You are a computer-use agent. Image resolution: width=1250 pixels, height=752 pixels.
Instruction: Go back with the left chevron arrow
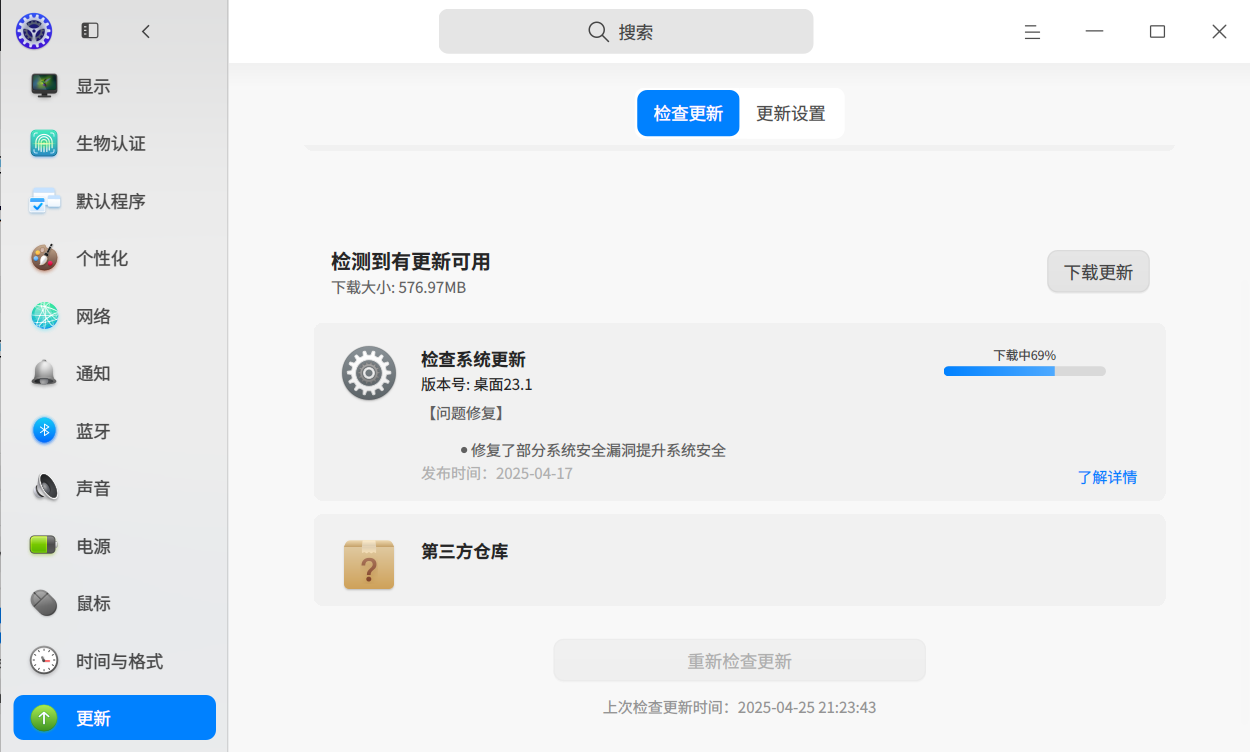[x=146, y=31]
